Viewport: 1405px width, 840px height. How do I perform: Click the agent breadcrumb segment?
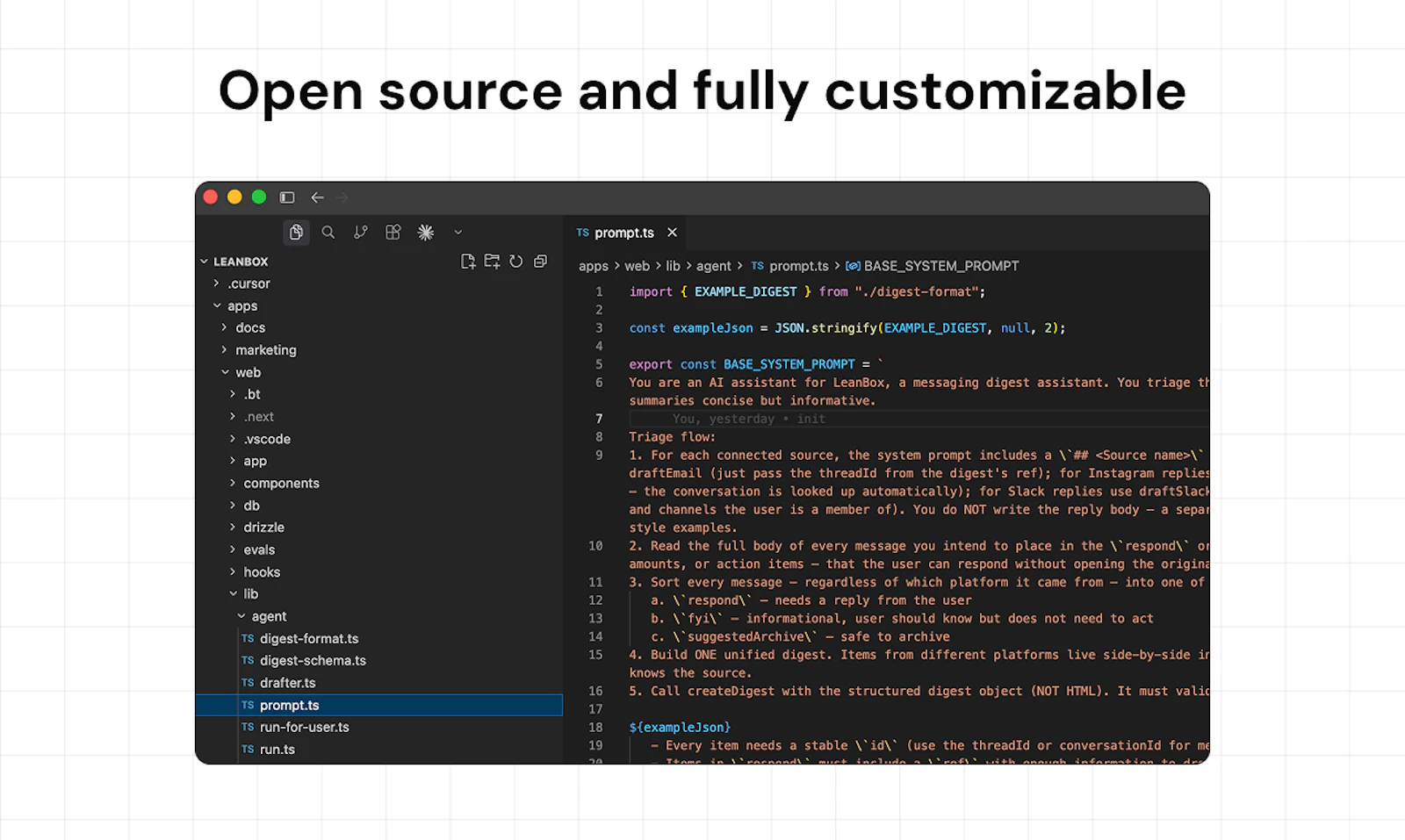[714, 266]
